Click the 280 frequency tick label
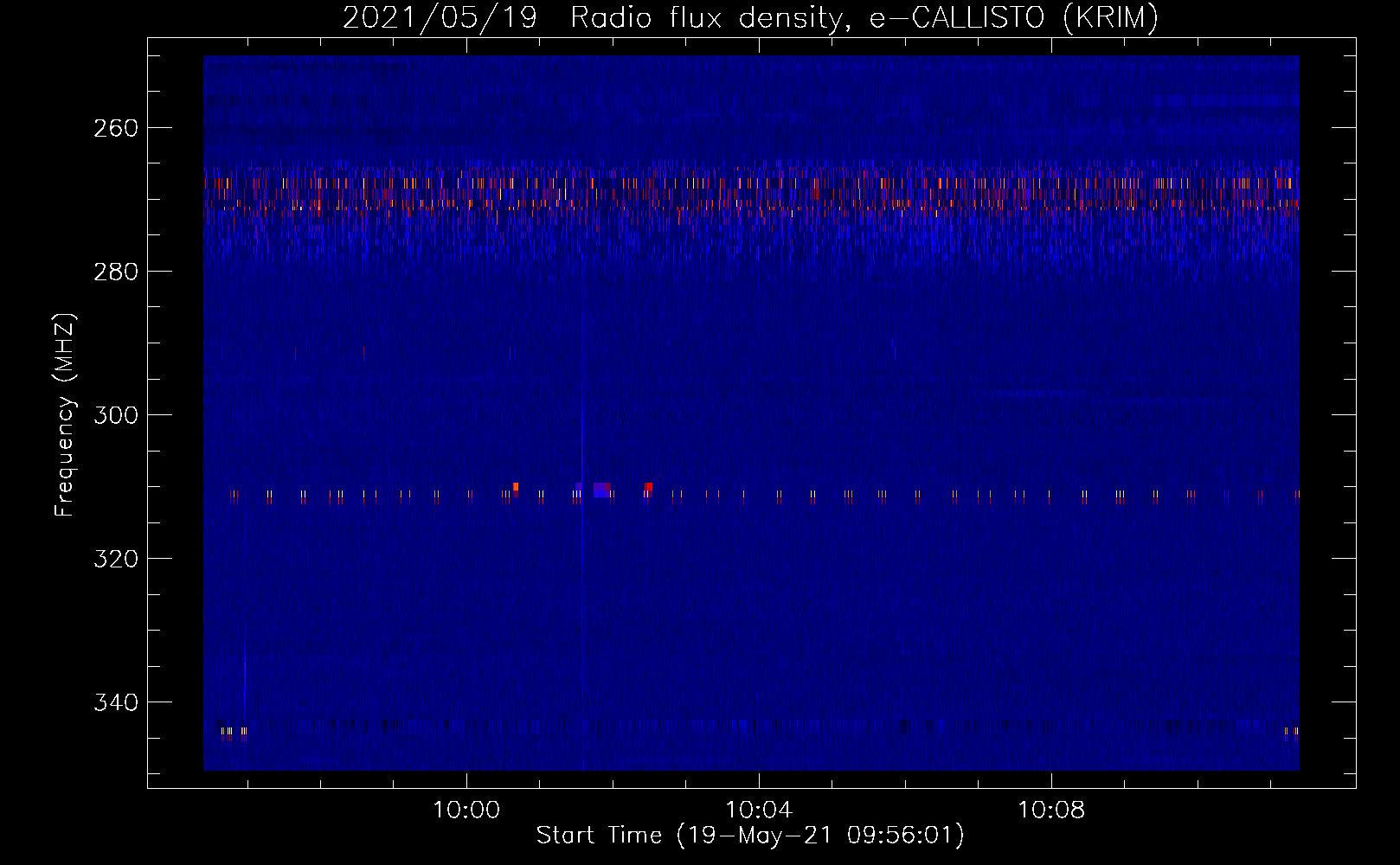 [x=116, y=272]
